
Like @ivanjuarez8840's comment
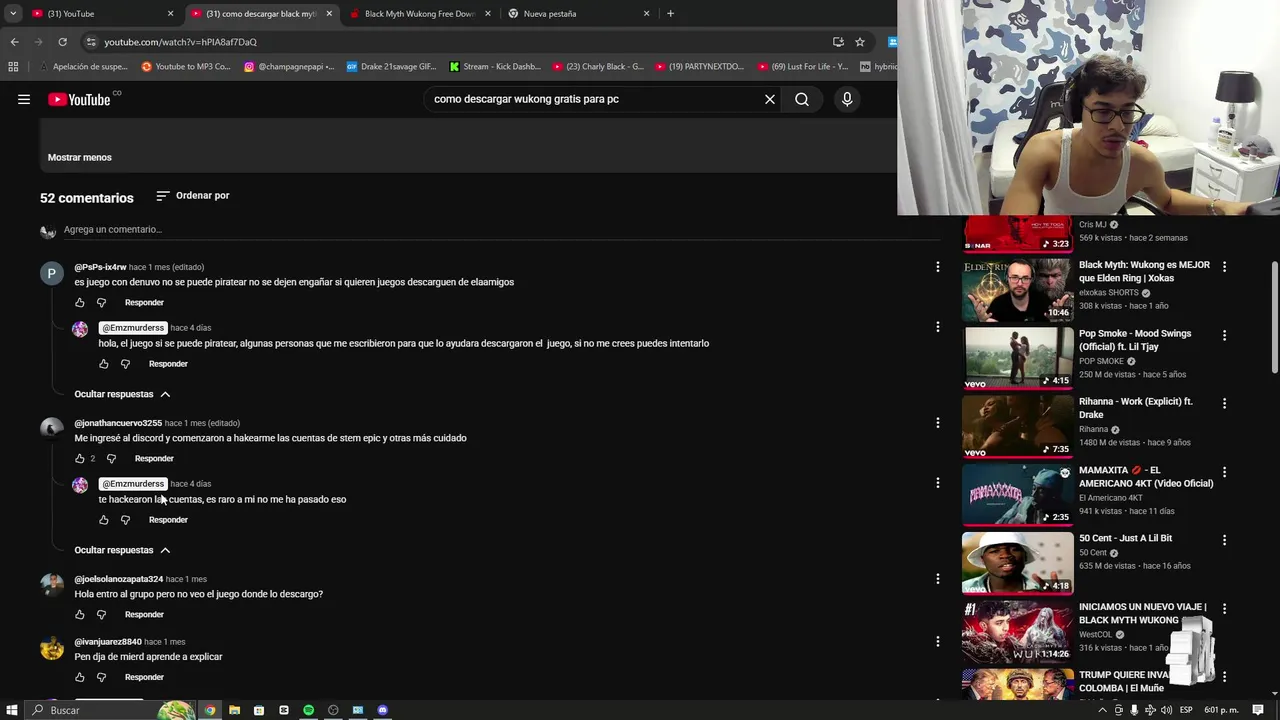[x=80, y=677]
